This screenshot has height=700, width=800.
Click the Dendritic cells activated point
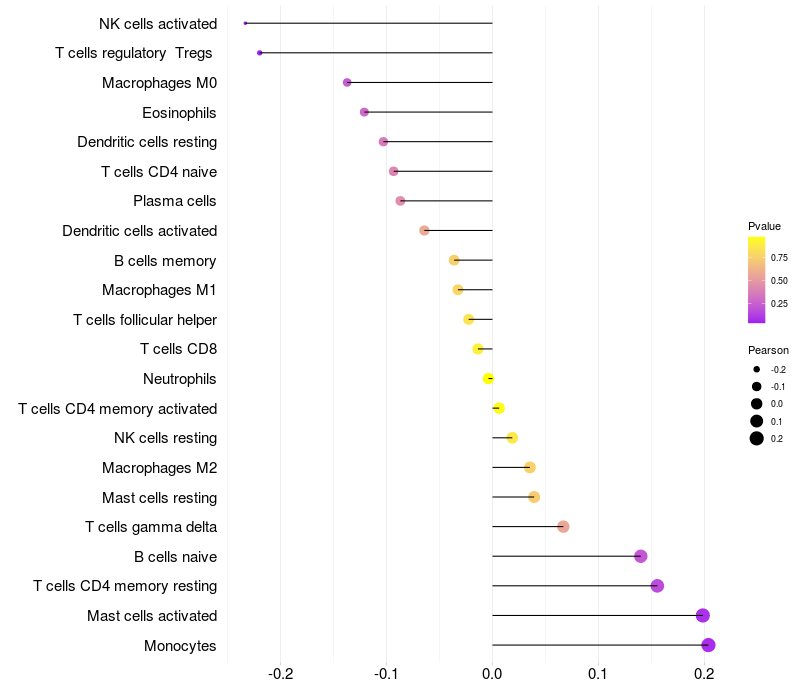[x=424, y=231]
